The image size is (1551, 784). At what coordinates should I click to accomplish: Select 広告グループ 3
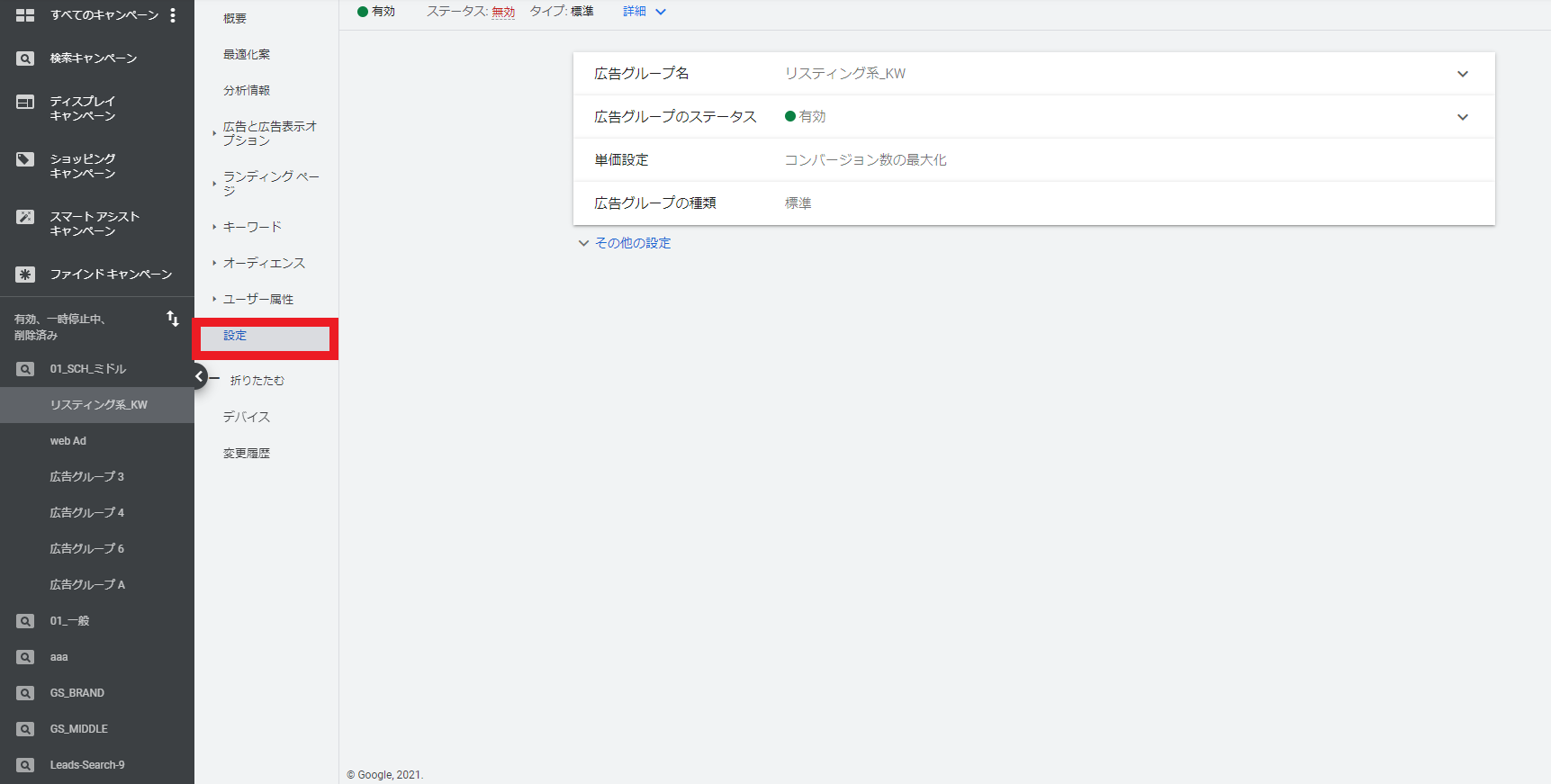(87, 477)
